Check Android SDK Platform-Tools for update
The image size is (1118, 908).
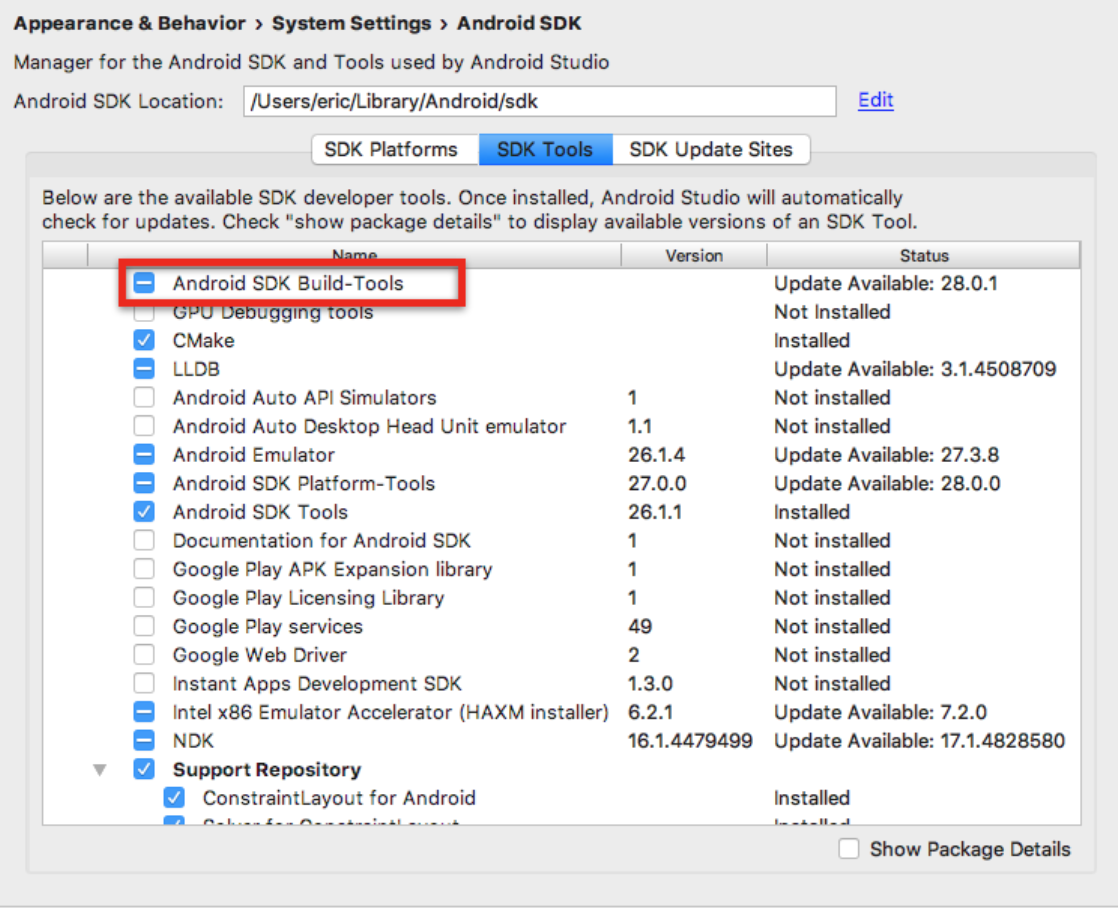pyautogui.click(x=143, y=483)
